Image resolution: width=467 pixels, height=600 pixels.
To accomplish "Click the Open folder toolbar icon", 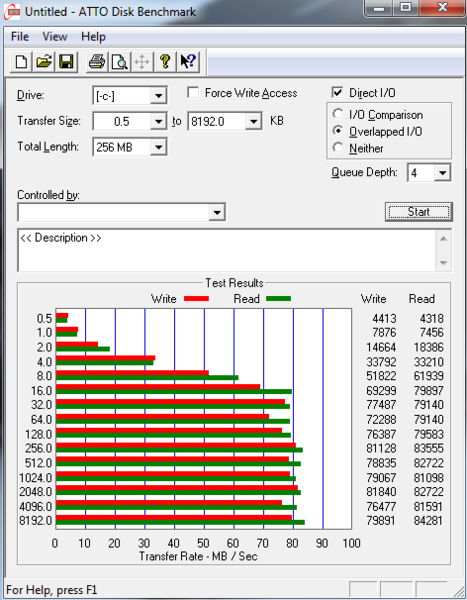I will 44,61.
